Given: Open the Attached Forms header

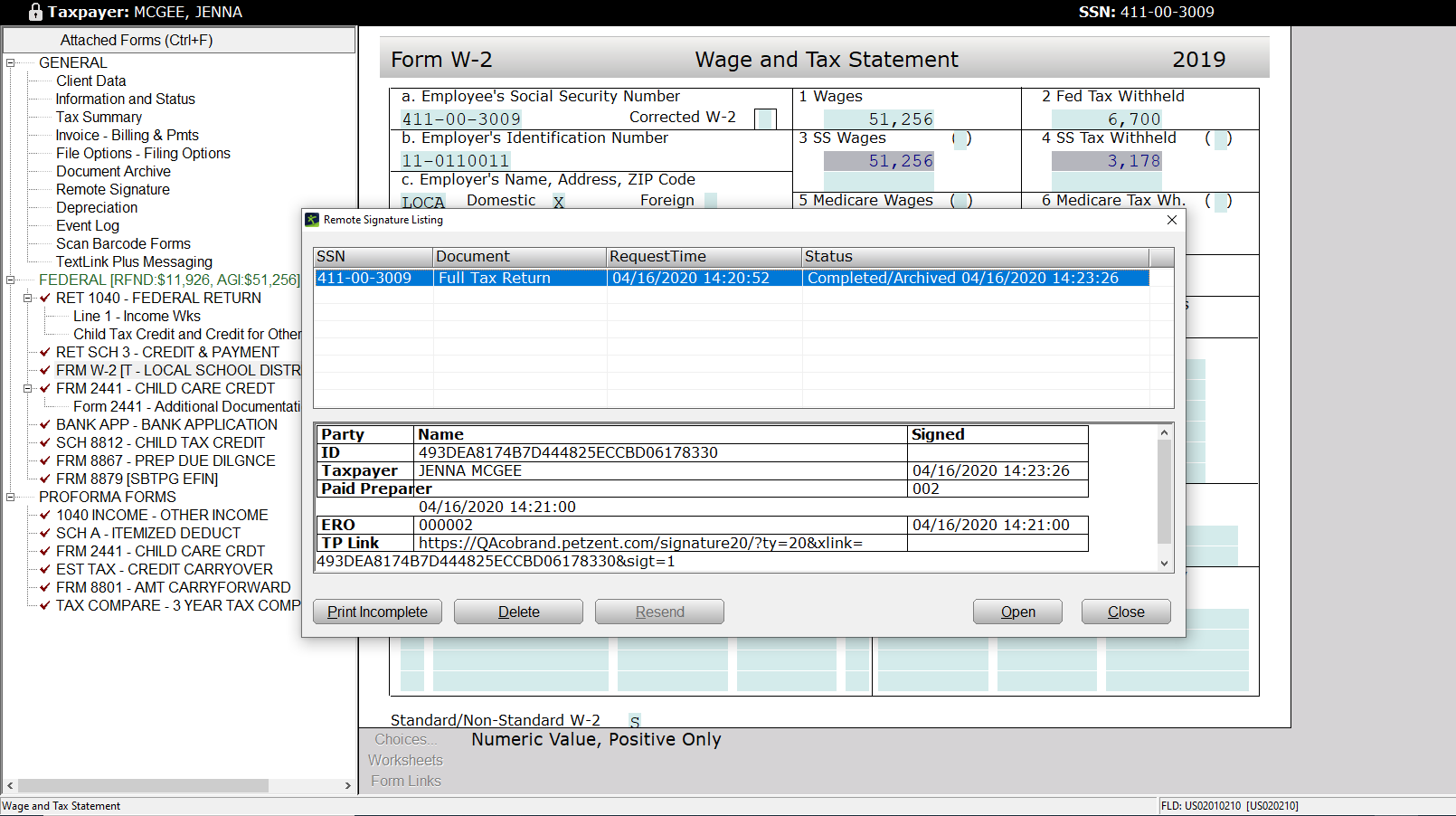Looking at the screenshot, I should coord(179,40).
